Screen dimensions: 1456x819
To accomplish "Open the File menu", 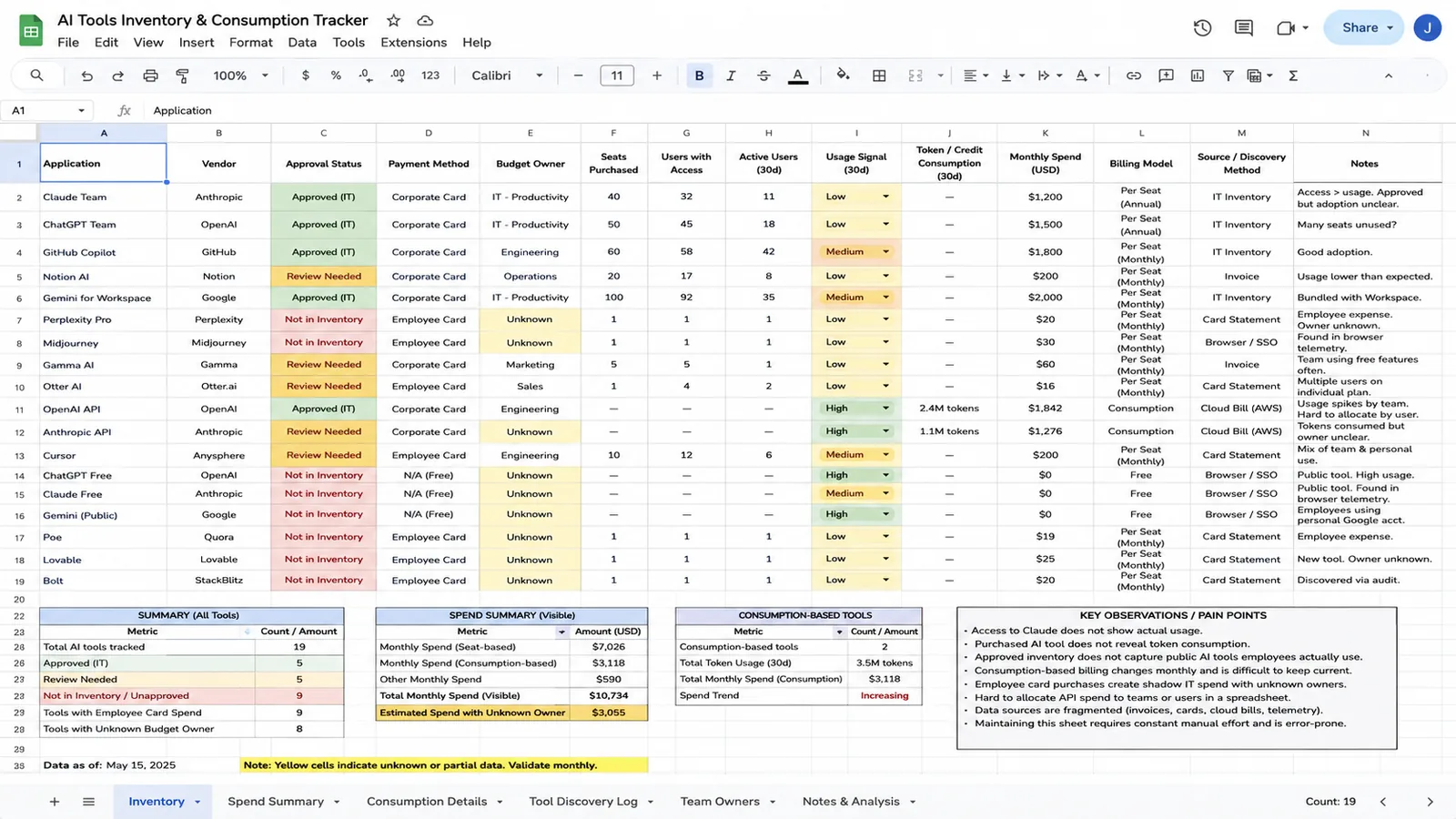I will (67, 42).
